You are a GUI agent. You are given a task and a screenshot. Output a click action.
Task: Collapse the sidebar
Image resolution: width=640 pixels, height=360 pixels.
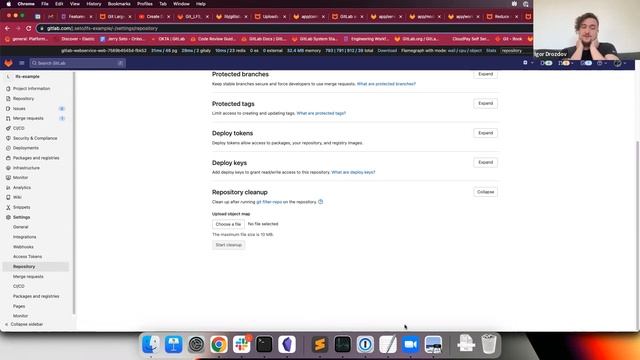[x=24, y=324]
